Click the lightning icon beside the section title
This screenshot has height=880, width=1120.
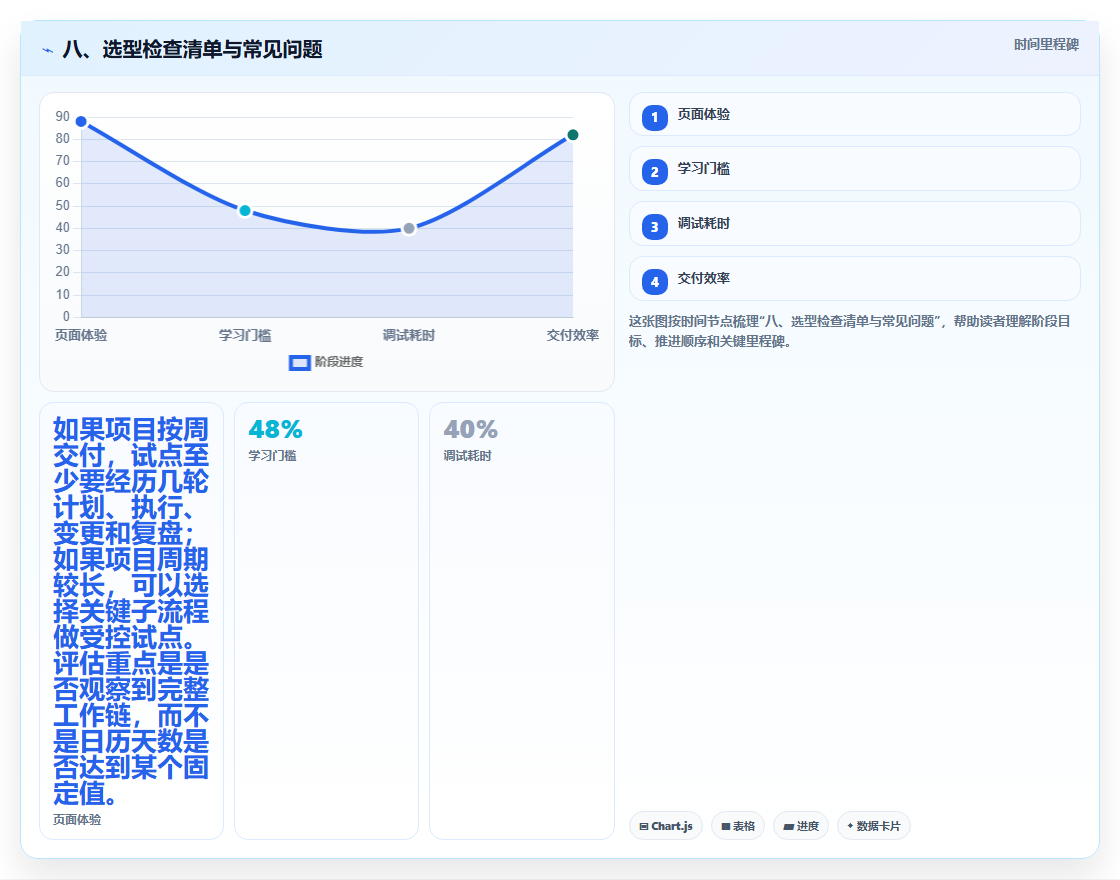click(x=48, y=50)
